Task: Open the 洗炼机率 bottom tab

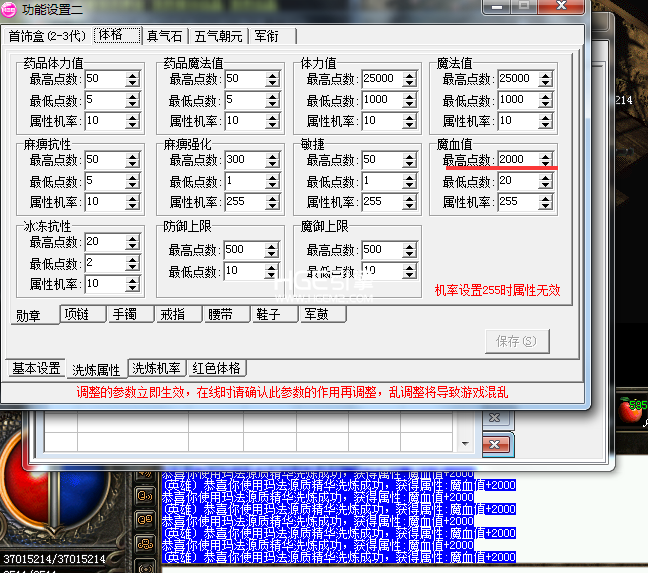Action: point(157,369)
